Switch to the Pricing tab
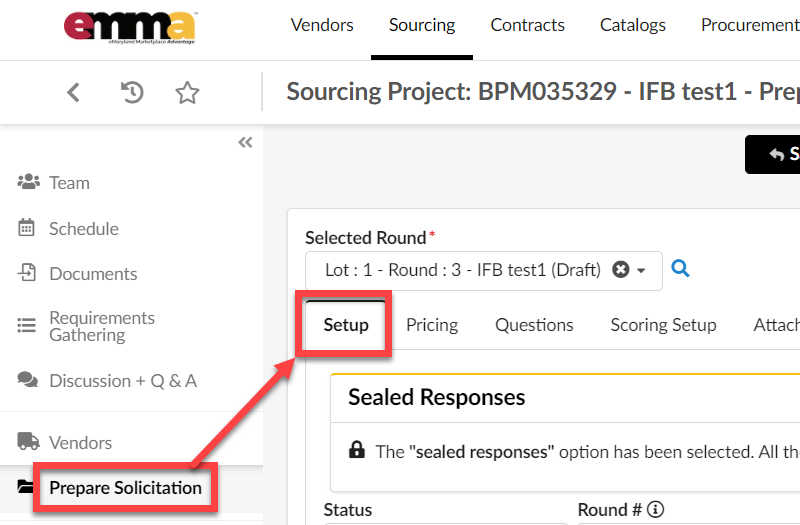Screen dimensions: 800x525 (x=432, y=325)
